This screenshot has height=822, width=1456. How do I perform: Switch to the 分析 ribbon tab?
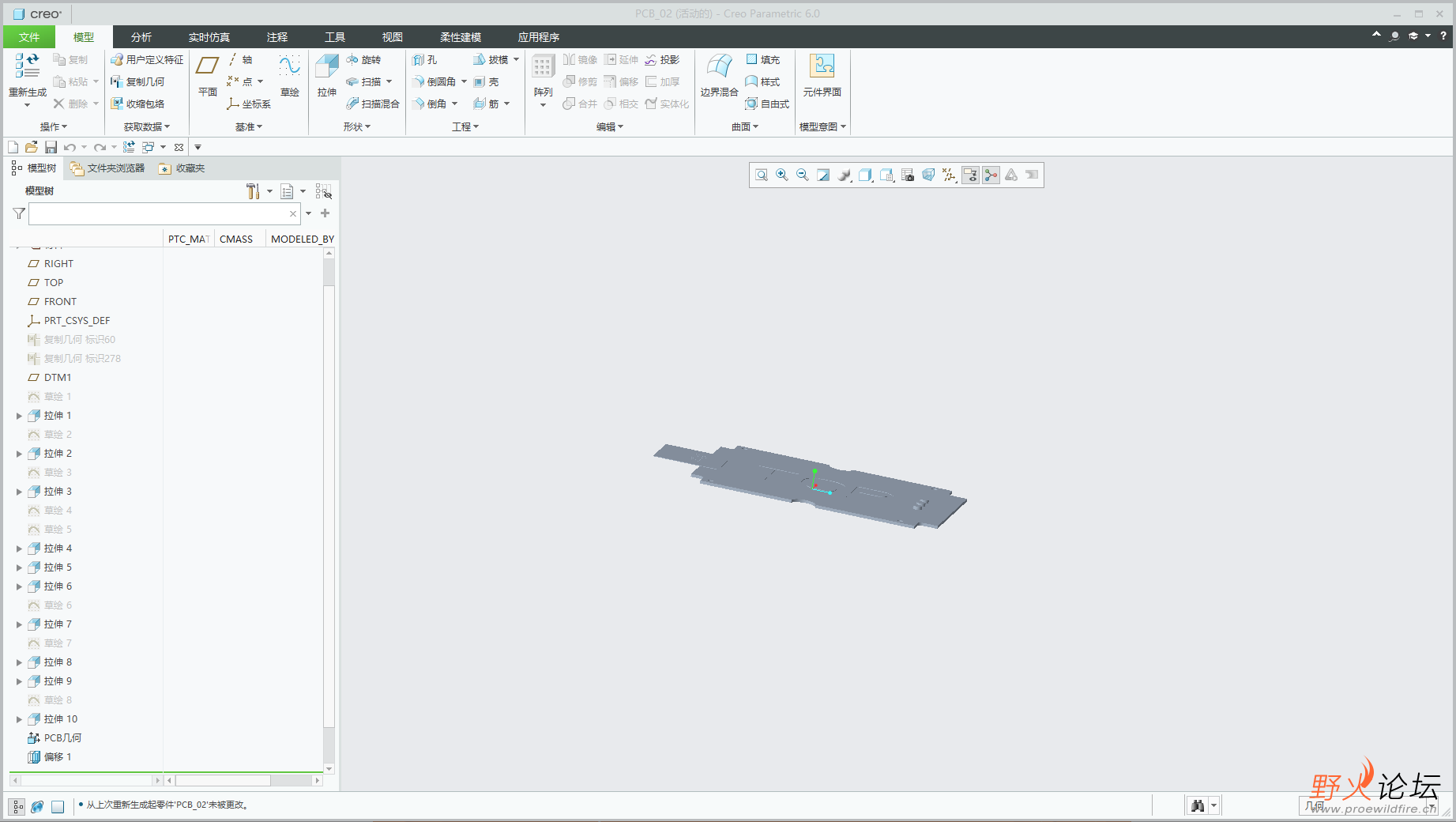pos(141,37)
